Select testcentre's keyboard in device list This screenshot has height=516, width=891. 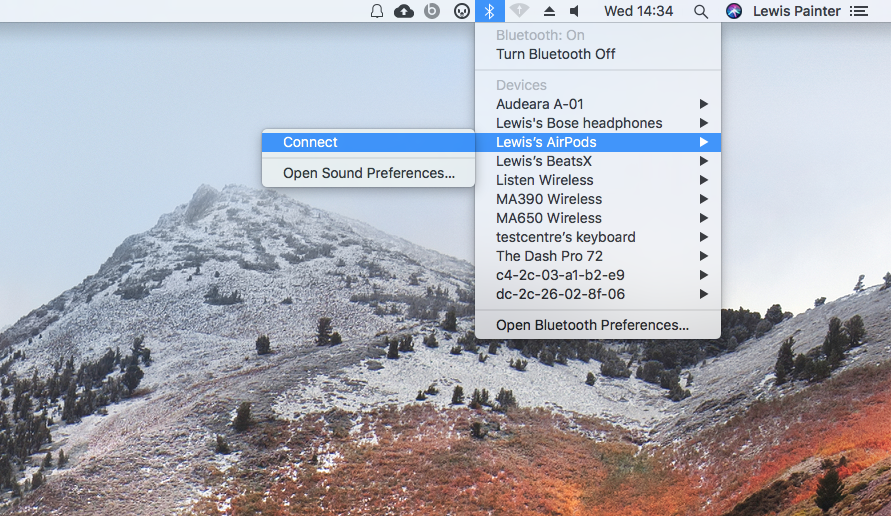565,237
